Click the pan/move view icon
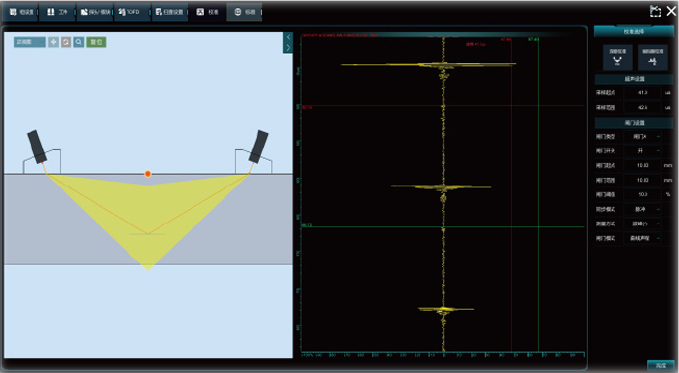Screen dimensions: 679x373 (x=53, y=42)
